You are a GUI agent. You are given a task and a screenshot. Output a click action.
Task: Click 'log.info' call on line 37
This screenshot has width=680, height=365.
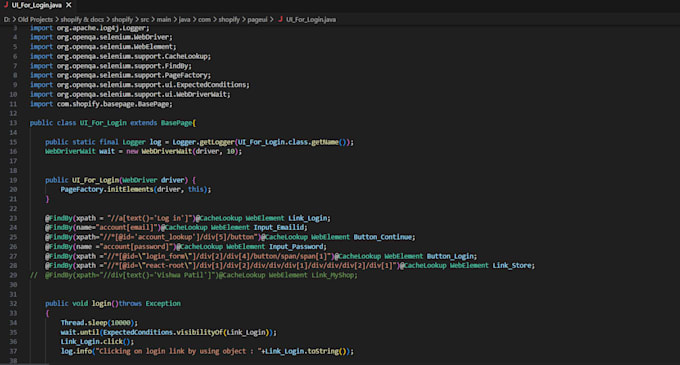(76, 351)
